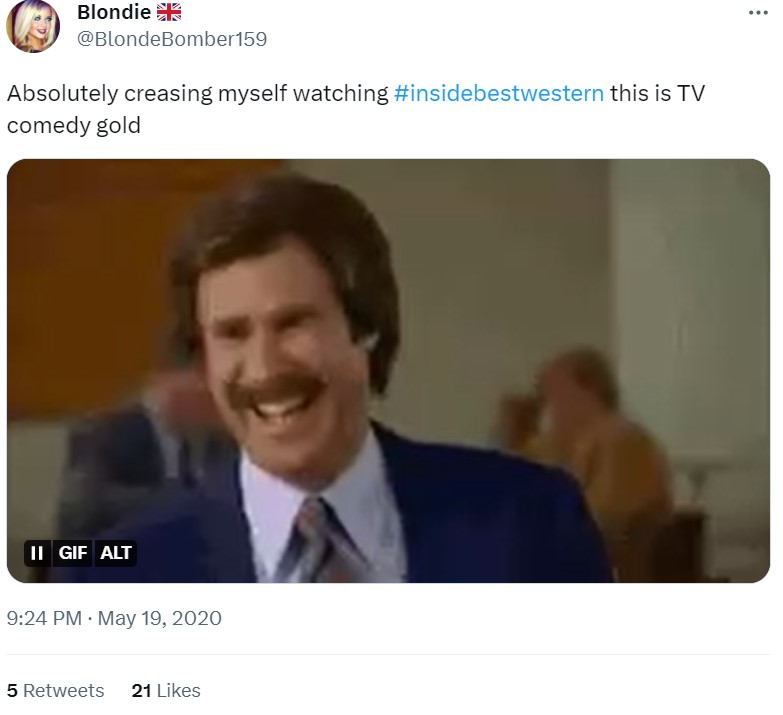The image size is (783, 715).
Task: Click the Blondie display name
Action: [x=113, y=13]
